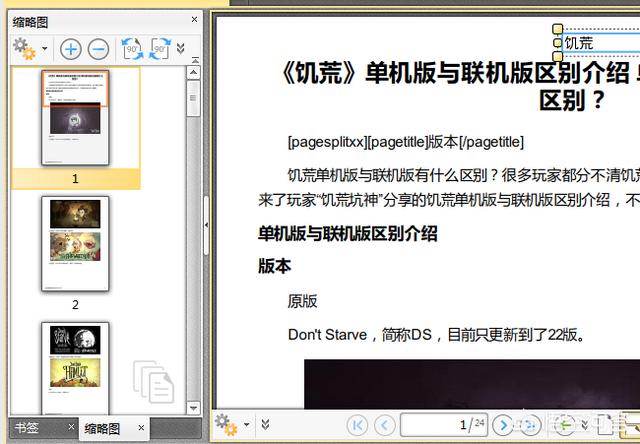640x444 pixels.
Task: Click the thumbnail scrollbar thumb
Action: coord(193,98)
